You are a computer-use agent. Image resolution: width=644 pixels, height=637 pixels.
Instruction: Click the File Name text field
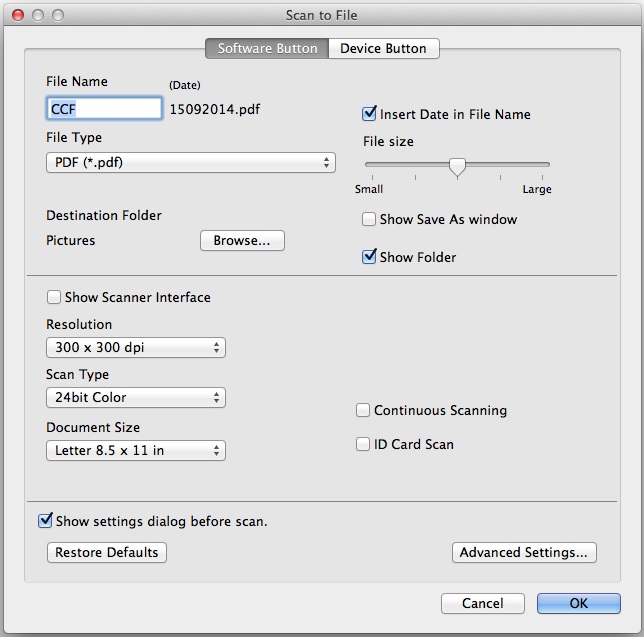click(104, 108)
